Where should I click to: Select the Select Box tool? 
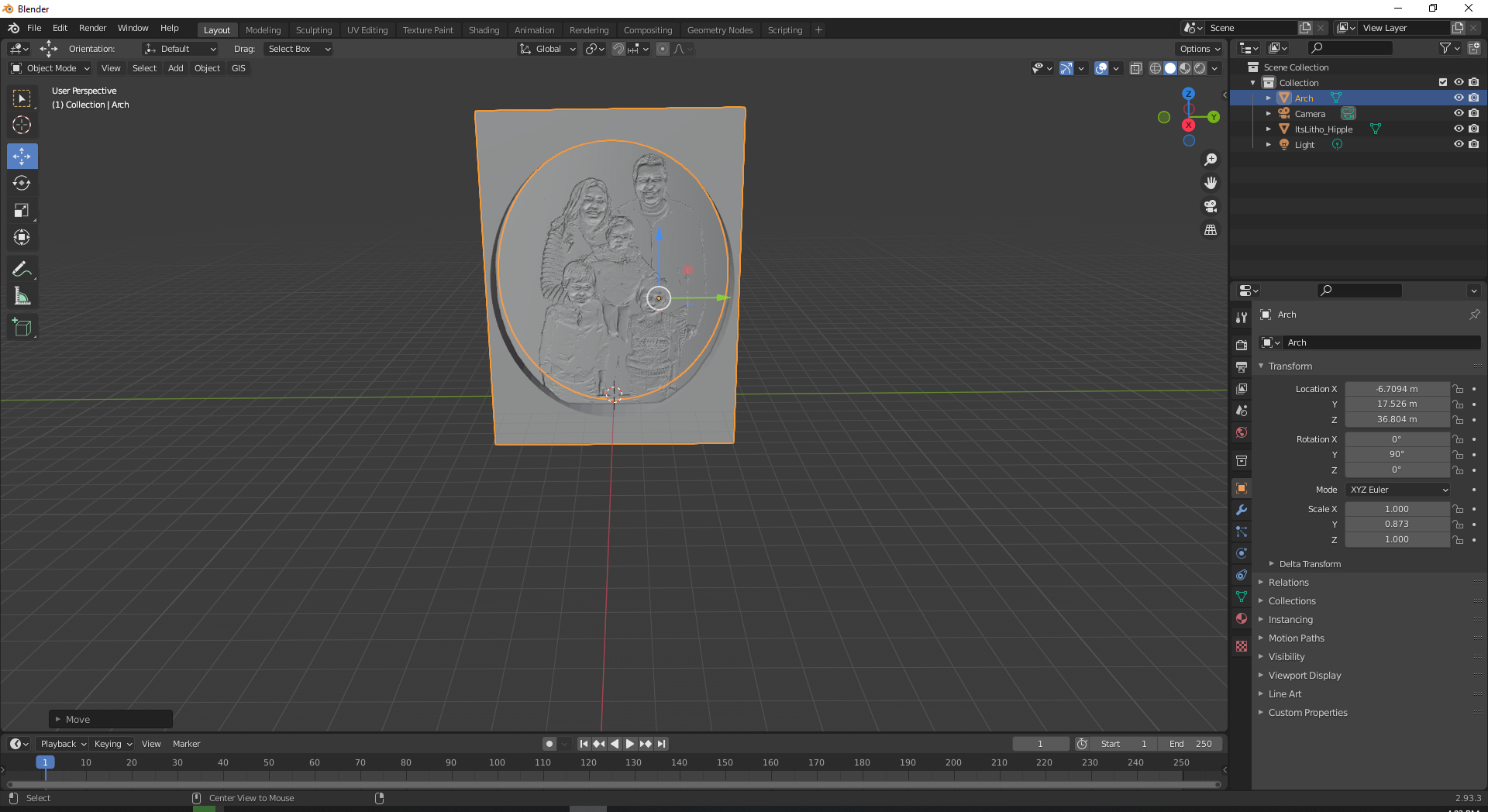(x=22, y=98)
